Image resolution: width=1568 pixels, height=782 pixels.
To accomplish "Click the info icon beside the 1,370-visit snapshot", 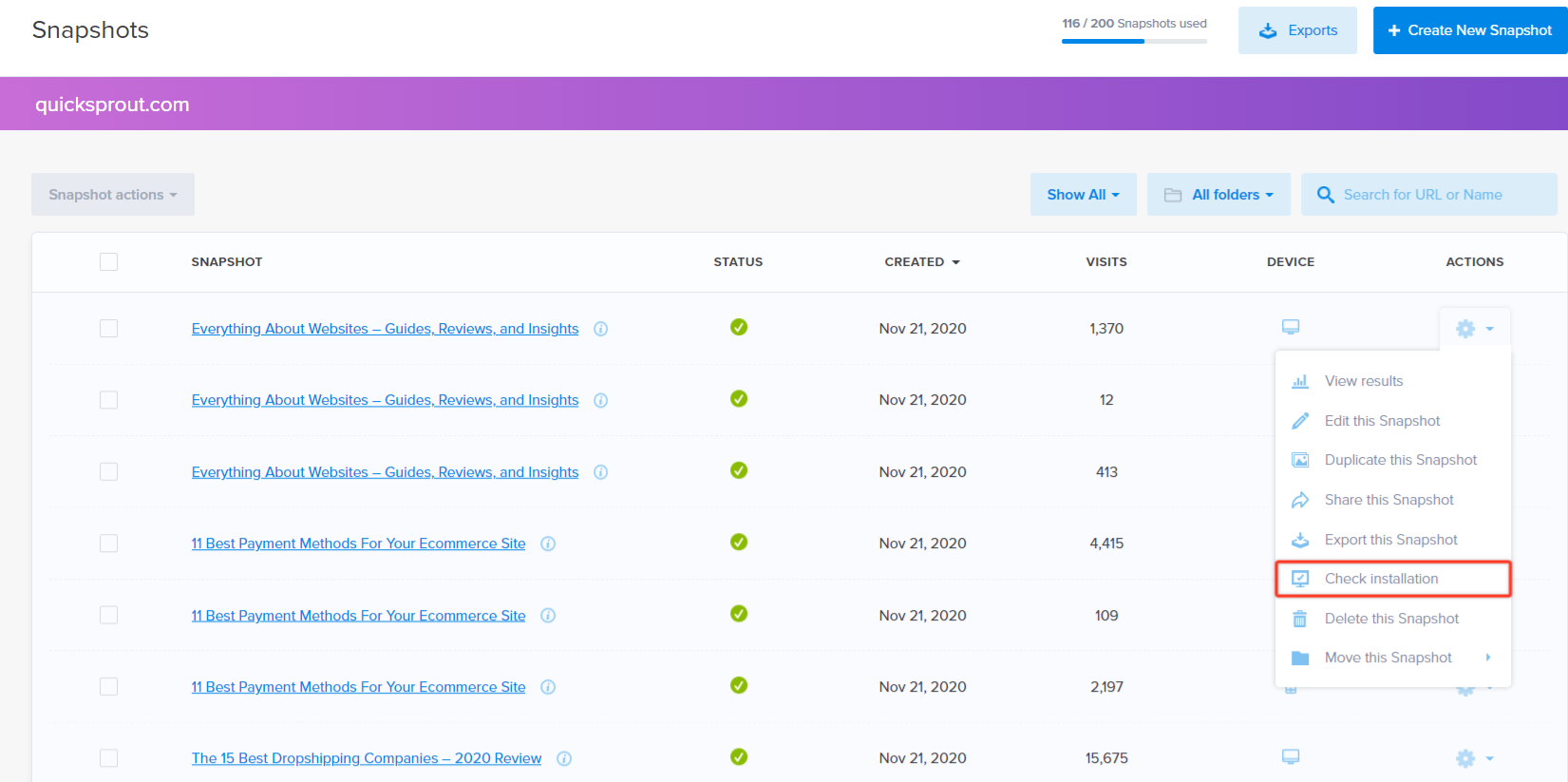I will pyautogui.click(x=600, y=329).
